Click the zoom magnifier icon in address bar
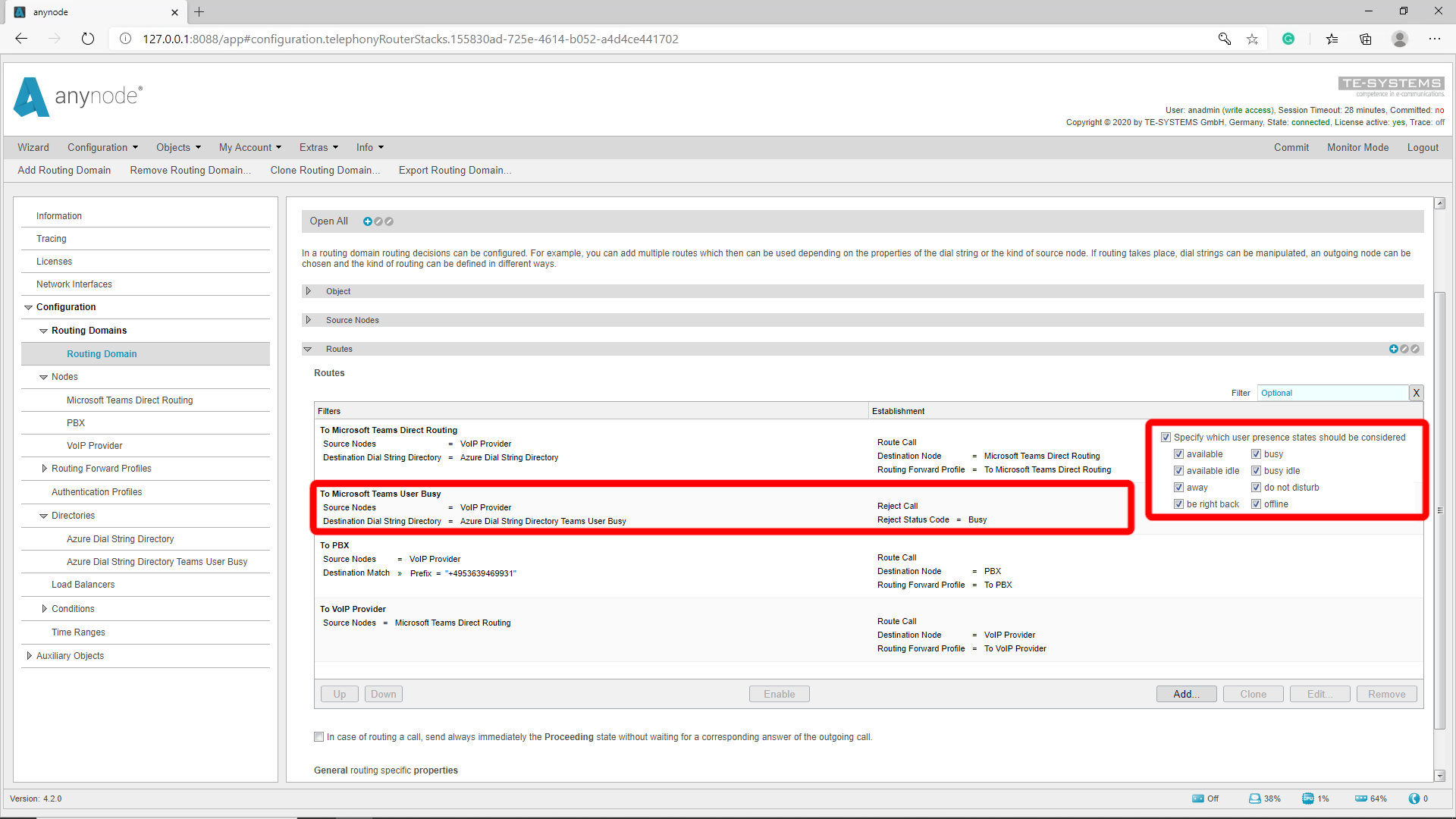Viewport: 1456px width, 819px height. pos(1225,39)
